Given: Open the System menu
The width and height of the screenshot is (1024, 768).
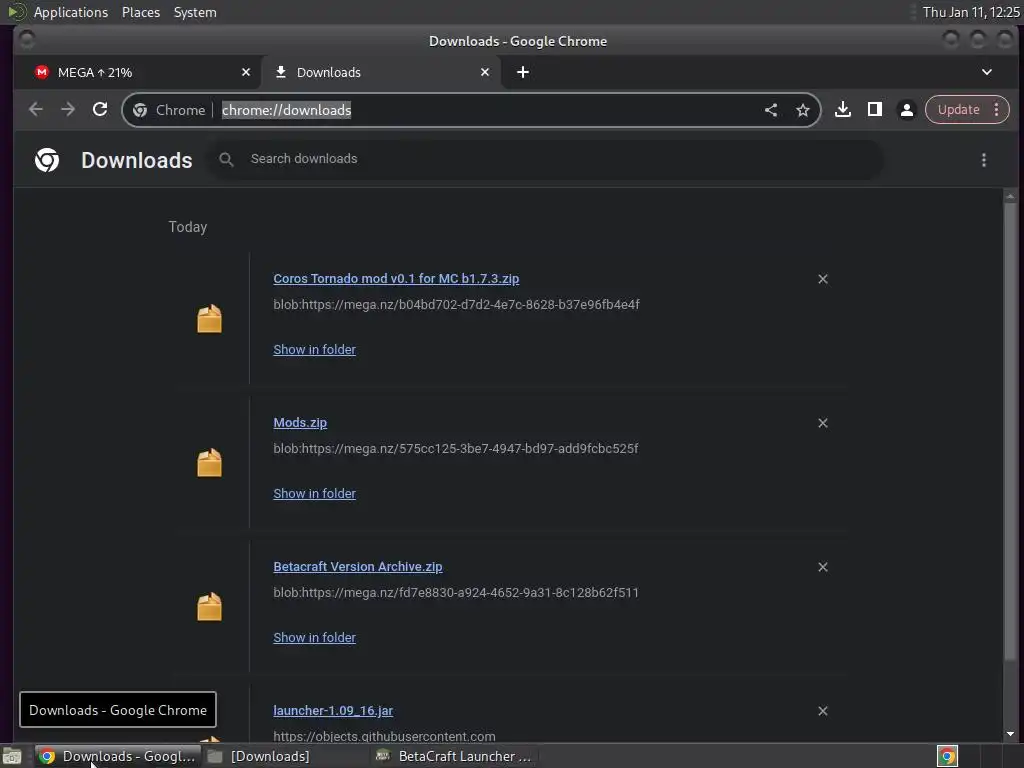Looking at the screenshot, I should [195, 12].
